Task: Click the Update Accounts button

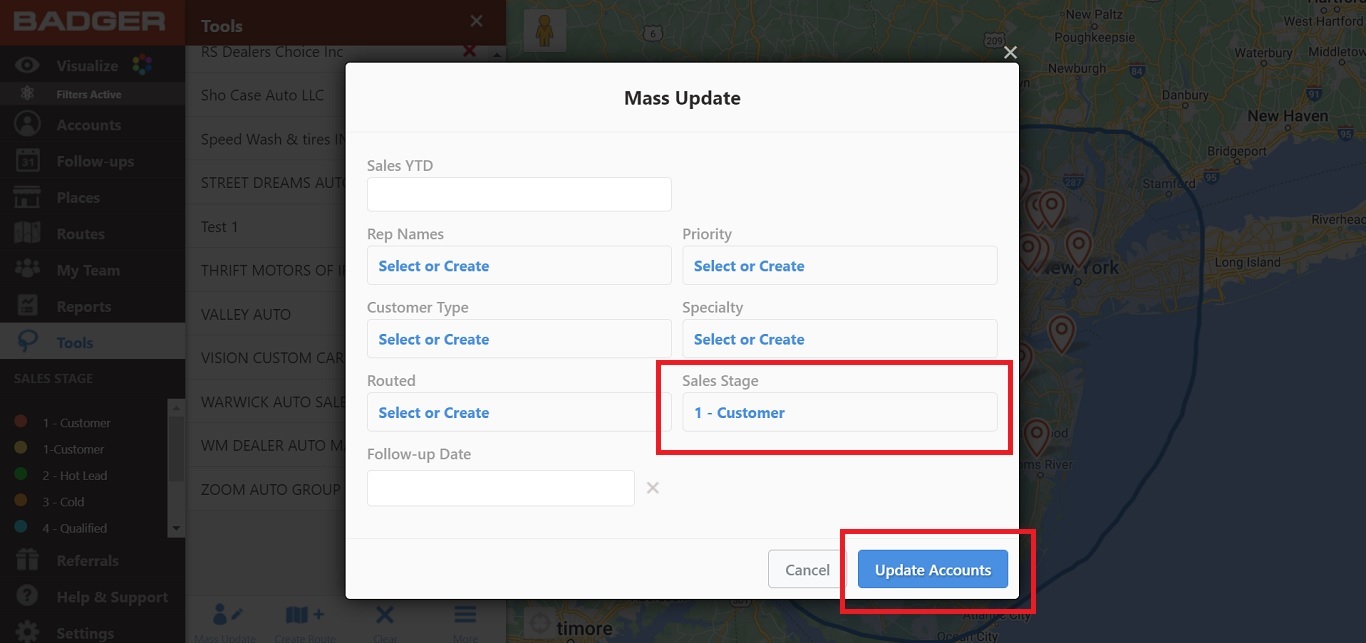Action: [x=932, y=570]
